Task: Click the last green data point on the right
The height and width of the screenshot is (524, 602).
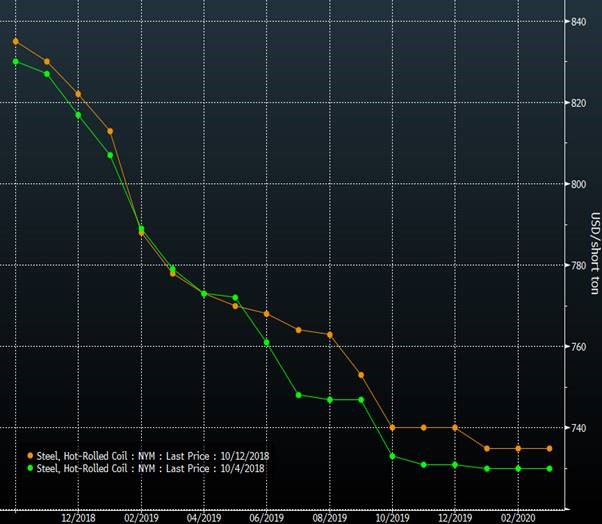Action: [x=549, y=468]
